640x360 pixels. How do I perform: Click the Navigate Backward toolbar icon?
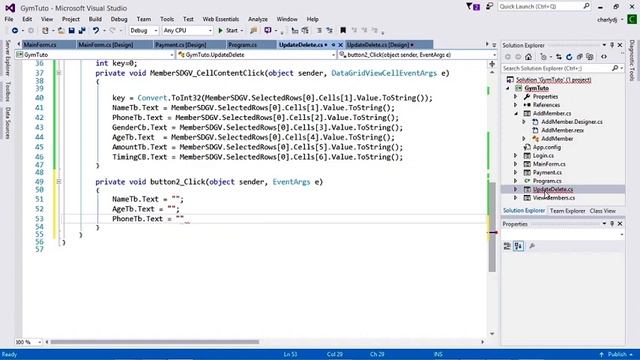pos(15,31)
